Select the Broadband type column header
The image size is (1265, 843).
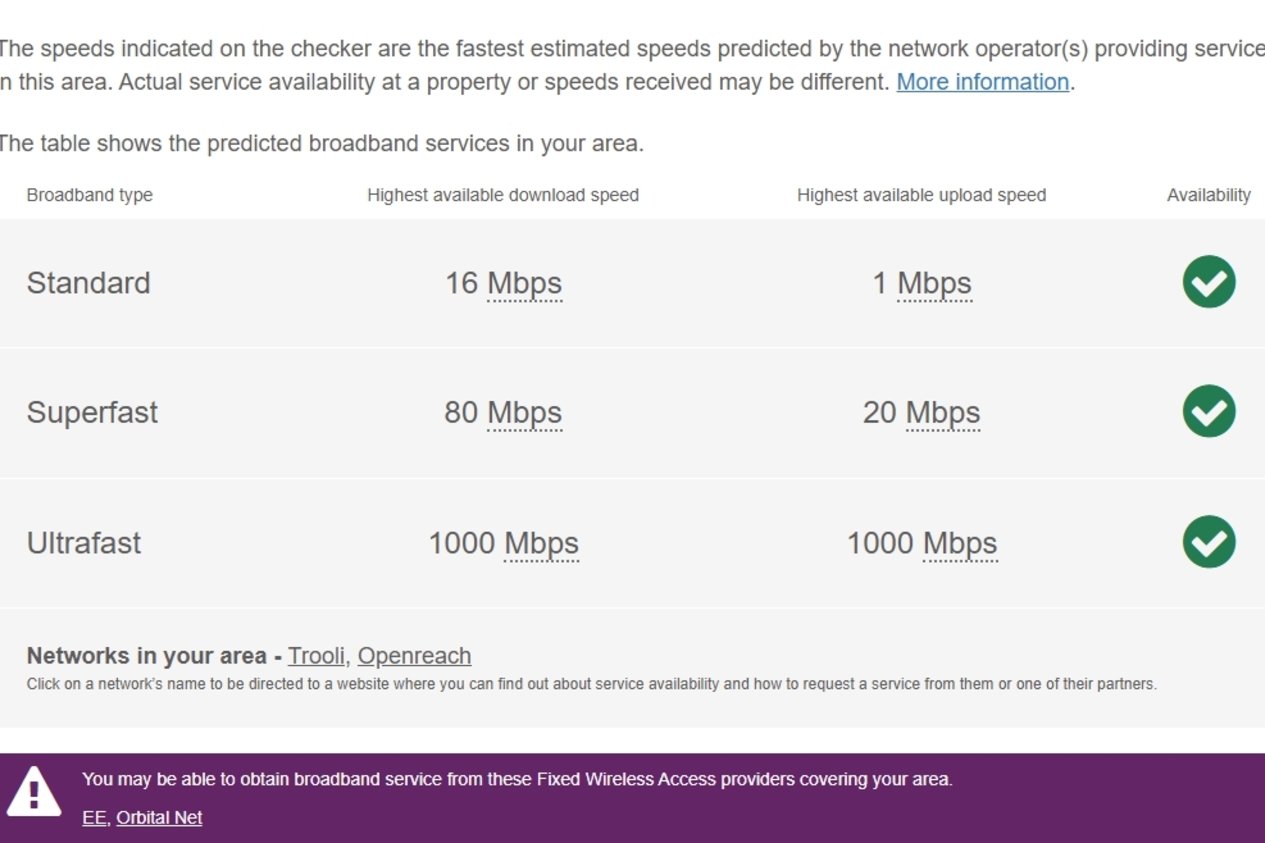[x=90, y=195]
